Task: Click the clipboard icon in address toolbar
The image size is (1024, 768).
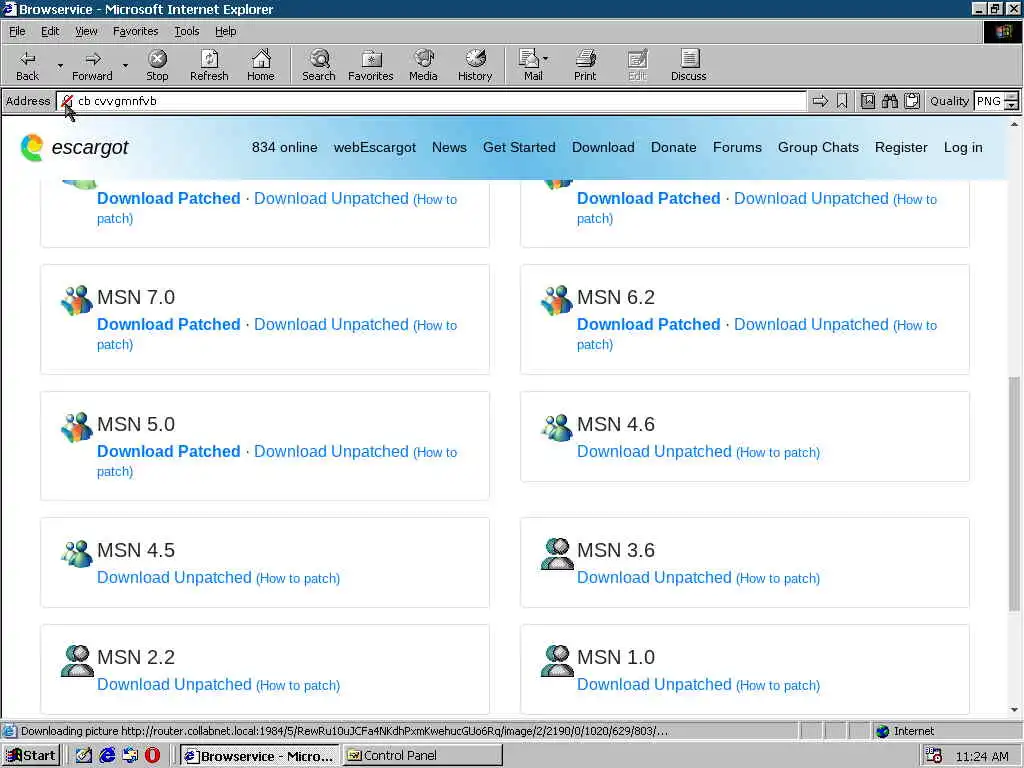Action: 912,101
